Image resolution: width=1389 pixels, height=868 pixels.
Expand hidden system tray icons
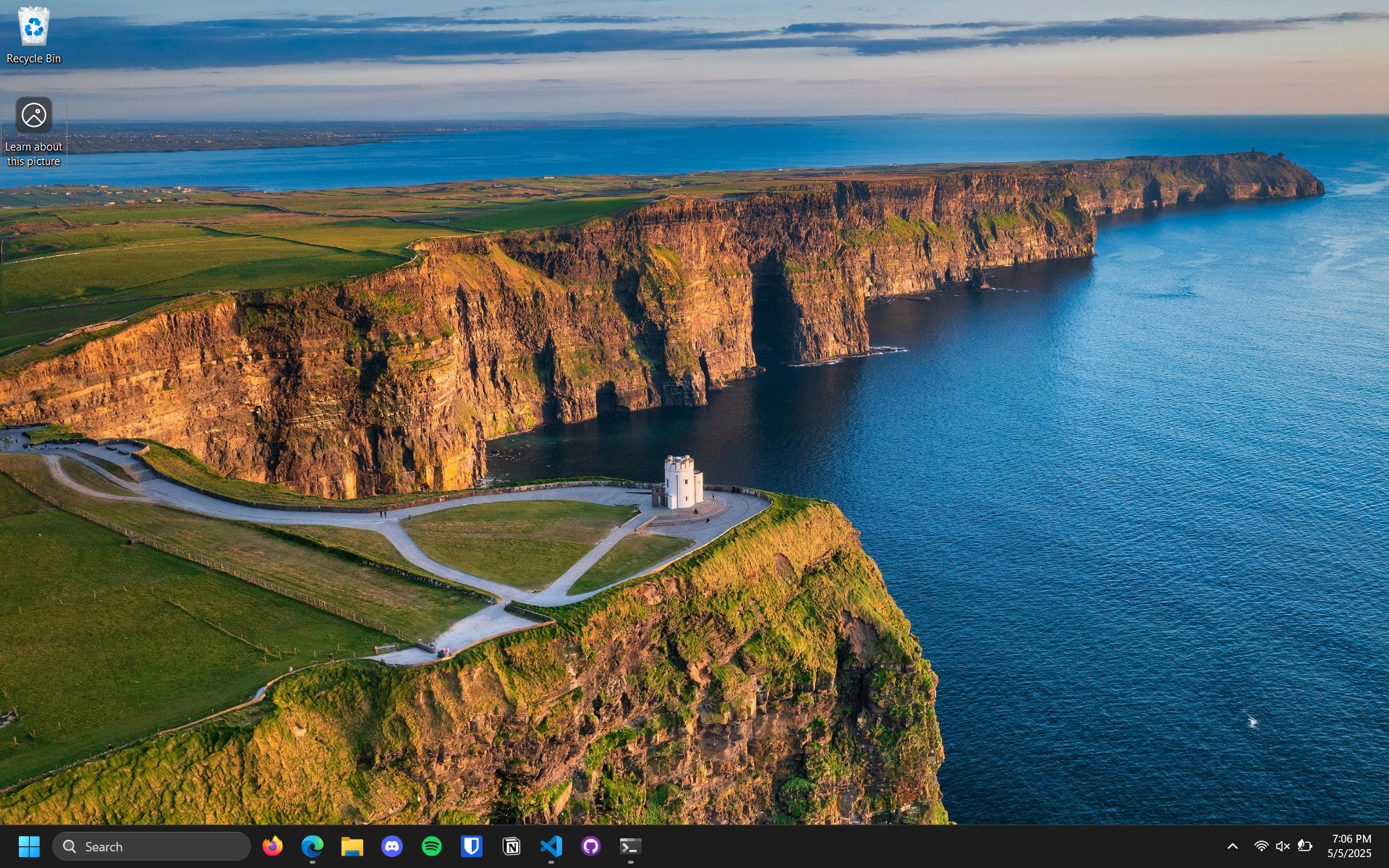click(1233, 846)
